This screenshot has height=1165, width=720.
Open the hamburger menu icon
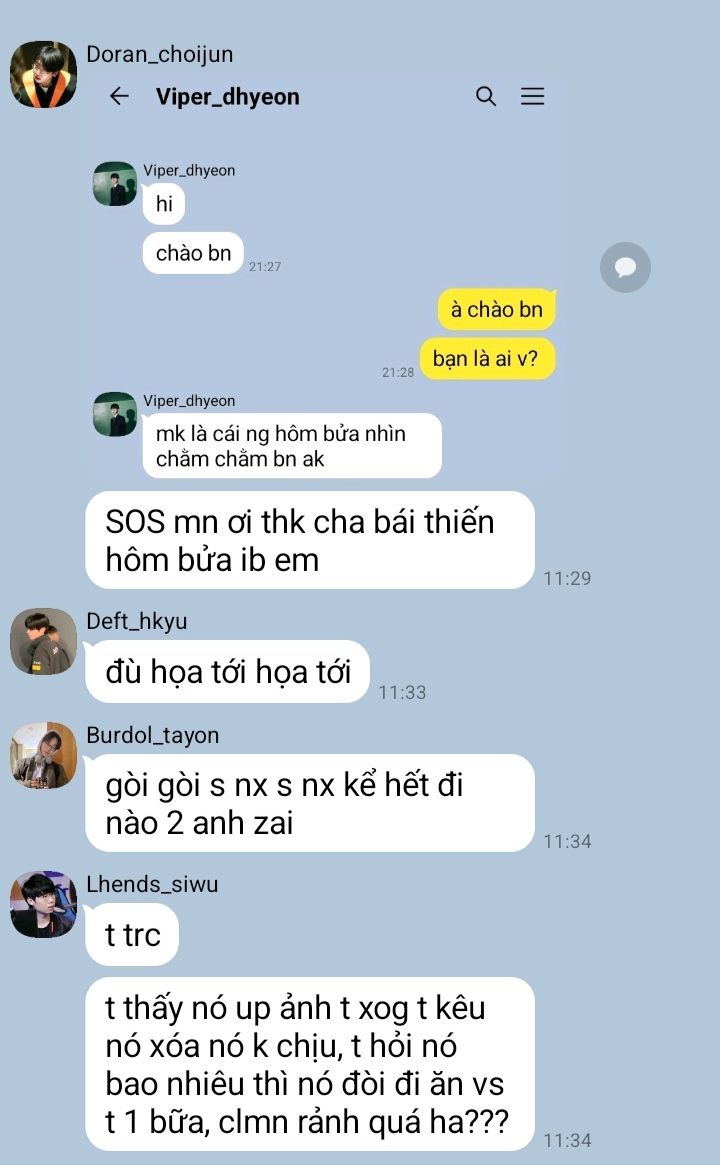coord(532,96)
